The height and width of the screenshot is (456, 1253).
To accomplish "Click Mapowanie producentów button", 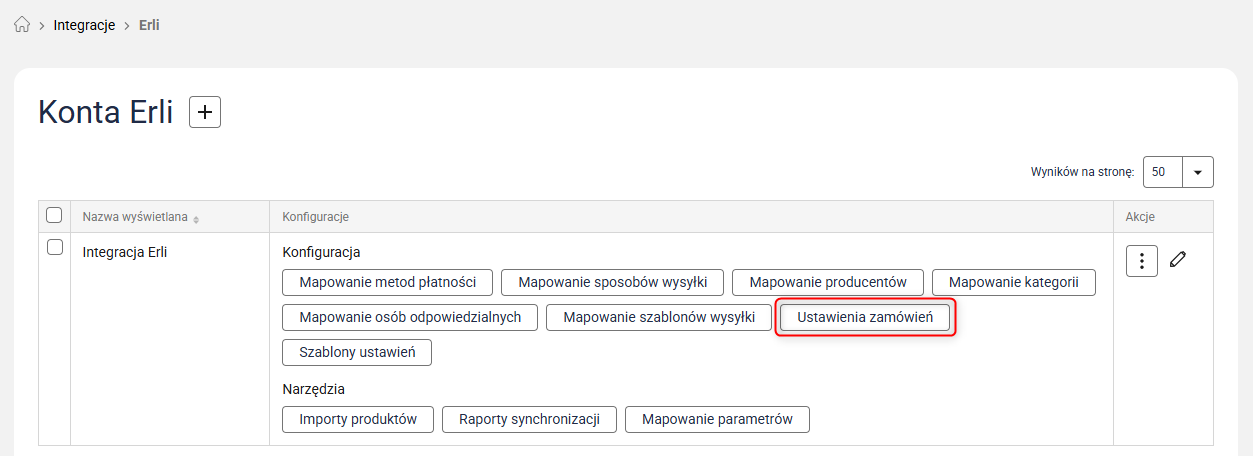I will pos(827,282).
